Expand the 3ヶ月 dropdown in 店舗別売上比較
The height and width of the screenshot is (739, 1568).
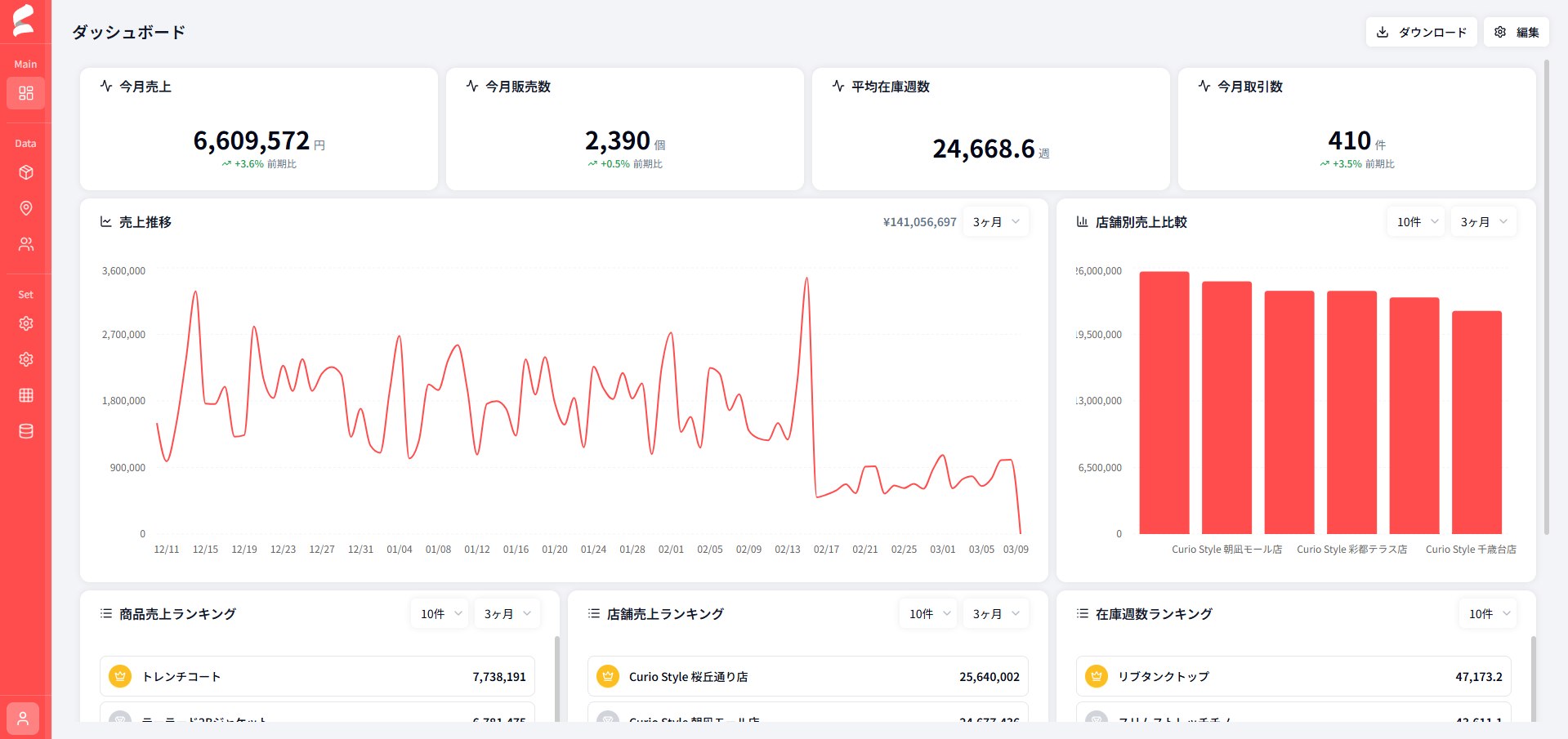pos(1483,222)
